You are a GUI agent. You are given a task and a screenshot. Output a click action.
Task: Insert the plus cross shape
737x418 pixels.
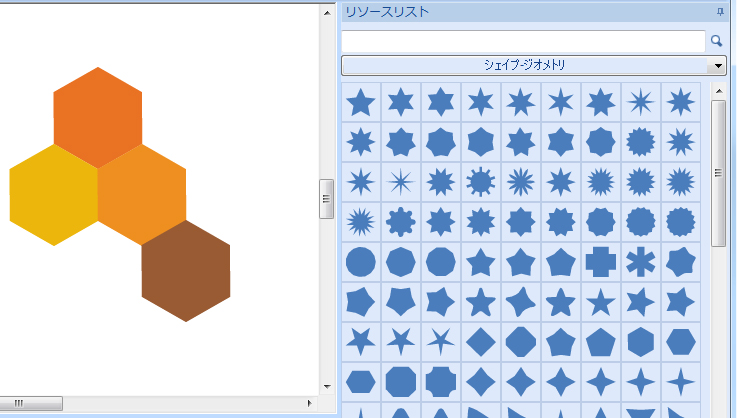(601, 261)
